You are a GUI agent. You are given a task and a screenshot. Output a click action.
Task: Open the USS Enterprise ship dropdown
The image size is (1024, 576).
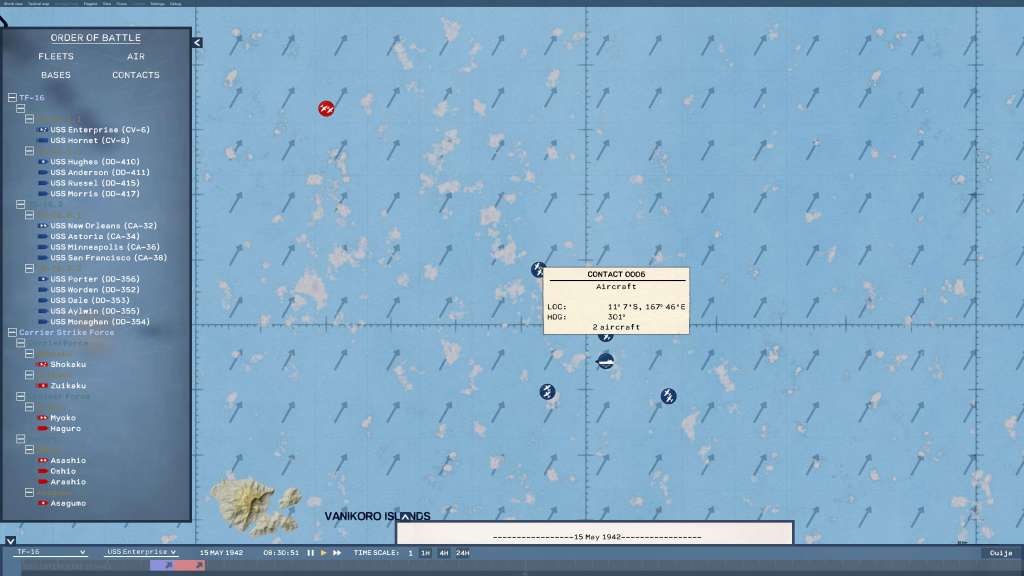pyautogui.click(x=141, y=552)
